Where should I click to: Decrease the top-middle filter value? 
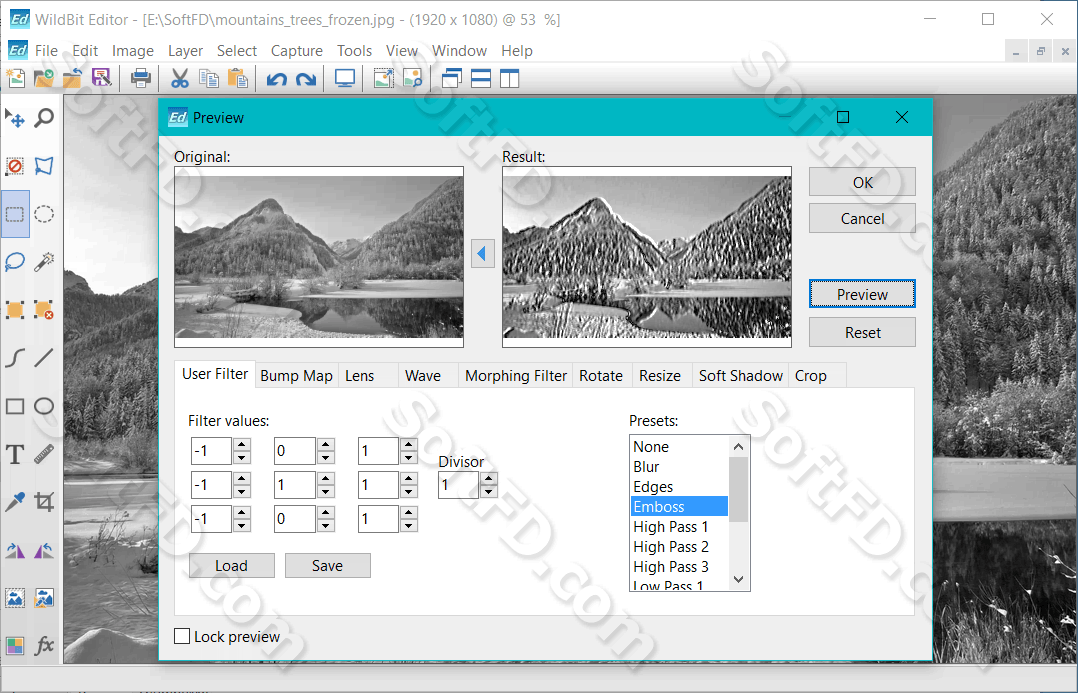(326, 458)
